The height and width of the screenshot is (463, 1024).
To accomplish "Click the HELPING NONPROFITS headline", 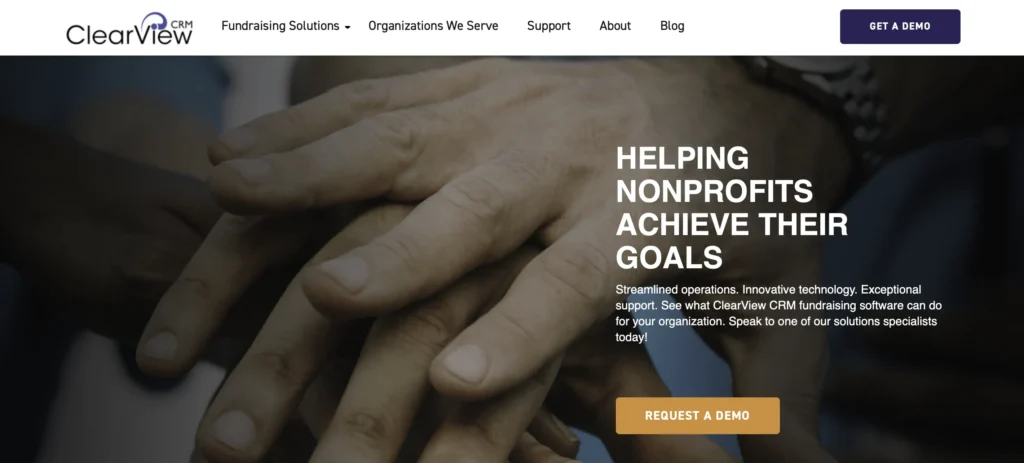I will point(714,175).
